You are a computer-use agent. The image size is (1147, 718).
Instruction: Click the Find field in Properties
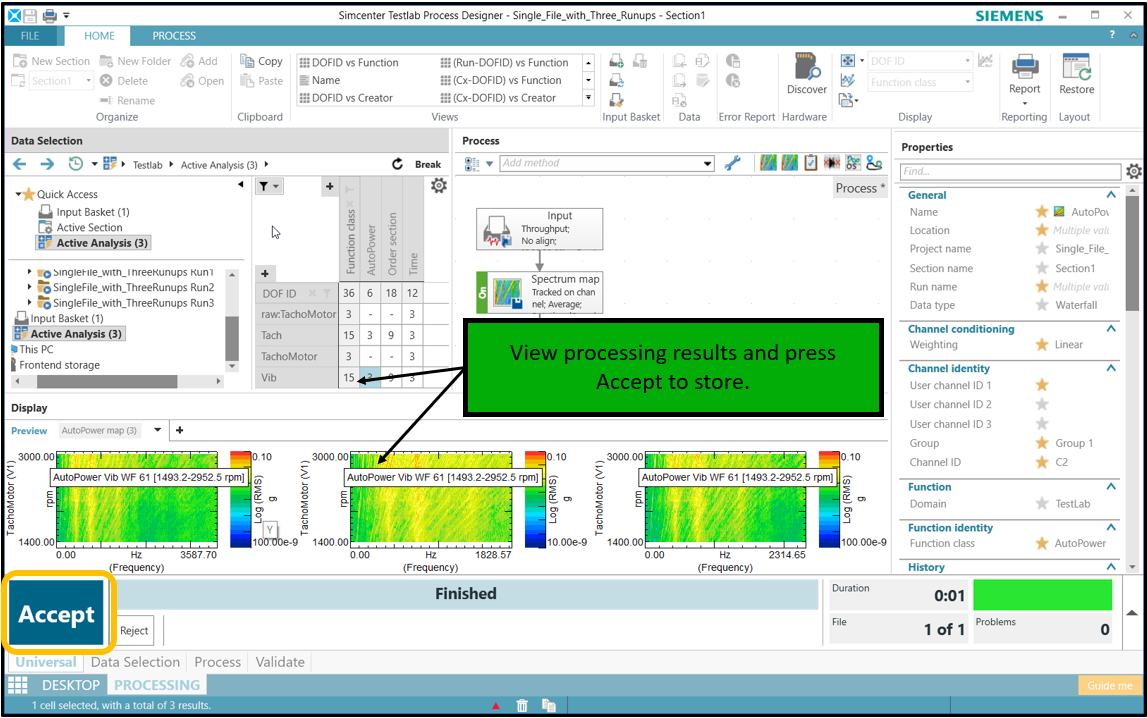tap(1008, 172)
